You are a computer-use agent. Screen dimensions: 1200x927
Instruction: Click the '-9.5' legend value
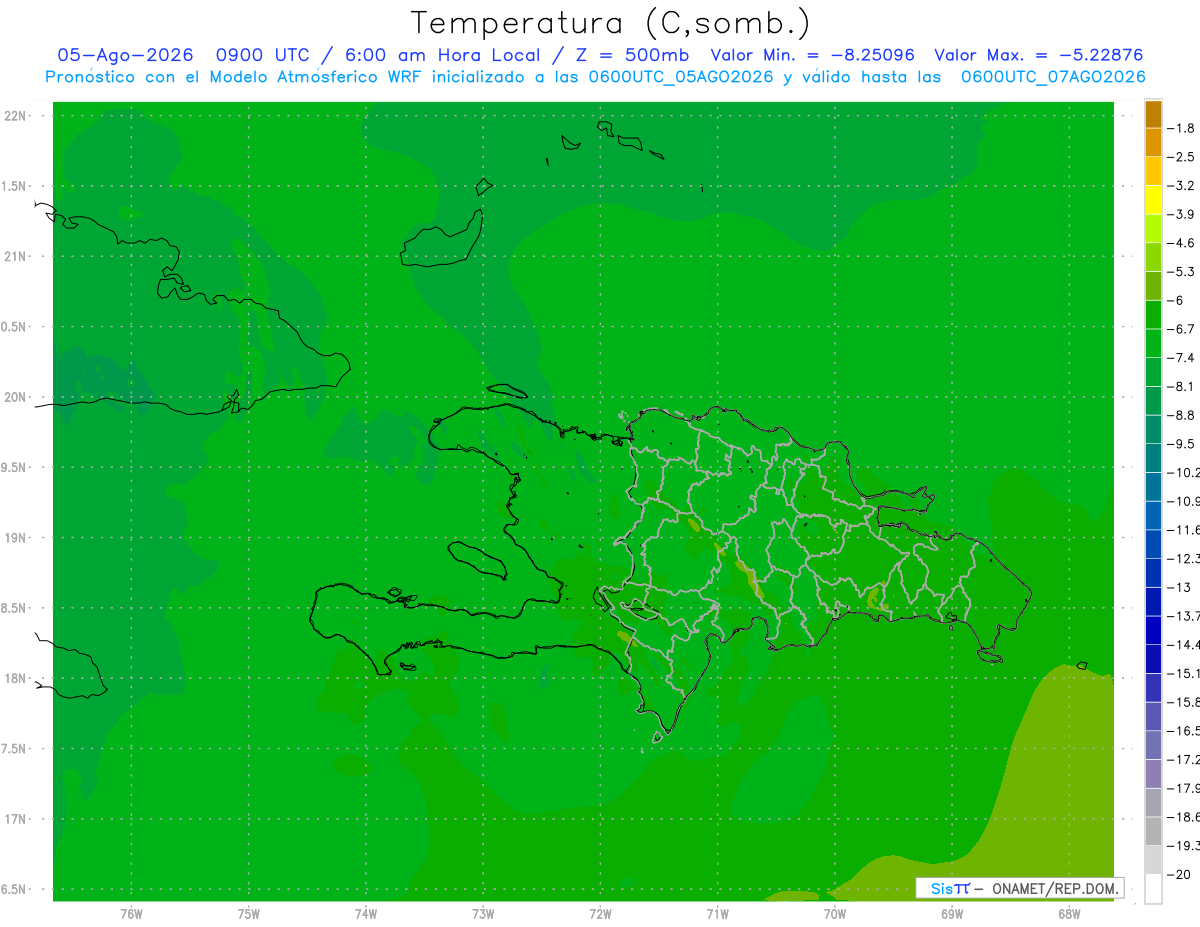coord(1182,443)
